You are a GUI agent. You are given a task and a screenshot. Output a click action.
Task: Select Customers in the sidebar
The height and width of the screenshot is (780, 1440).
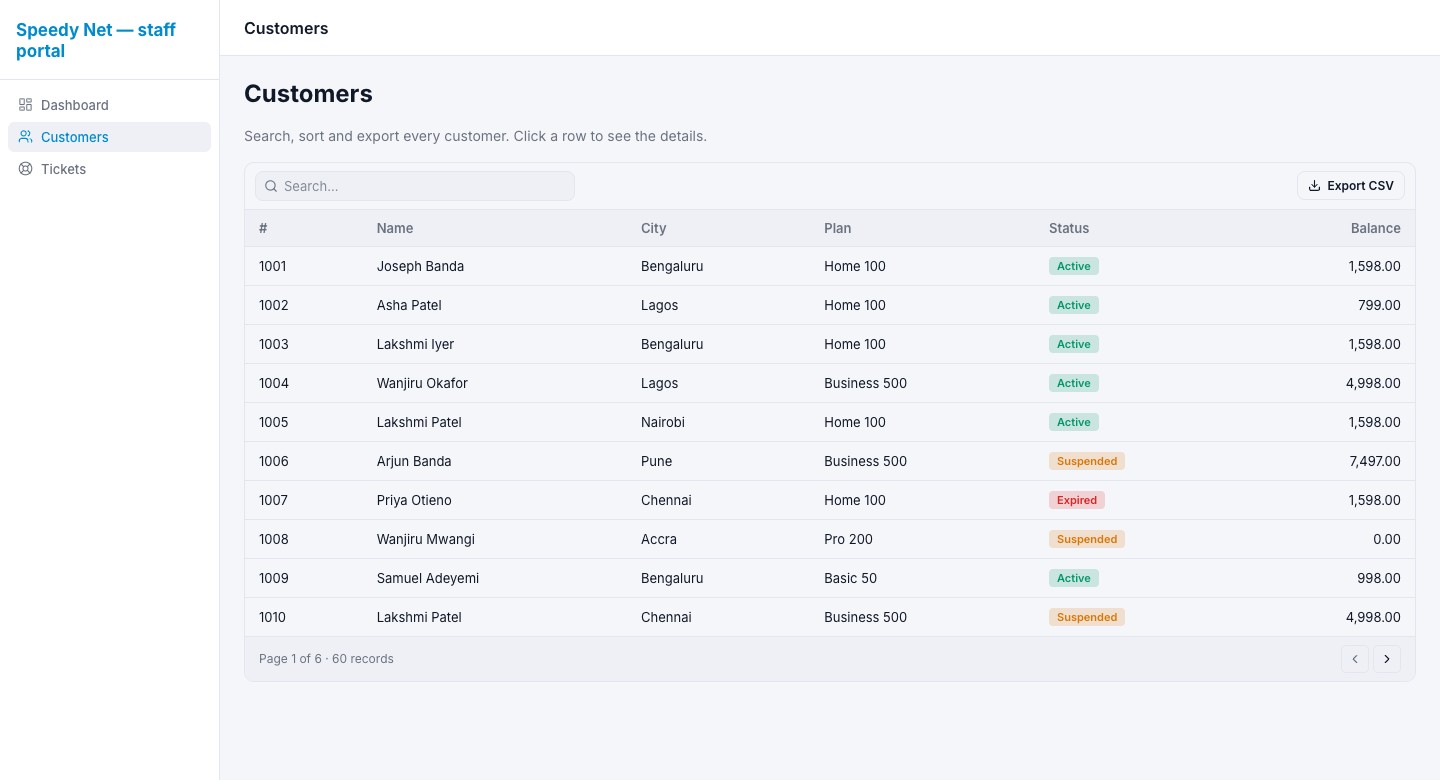pos(109,137)
